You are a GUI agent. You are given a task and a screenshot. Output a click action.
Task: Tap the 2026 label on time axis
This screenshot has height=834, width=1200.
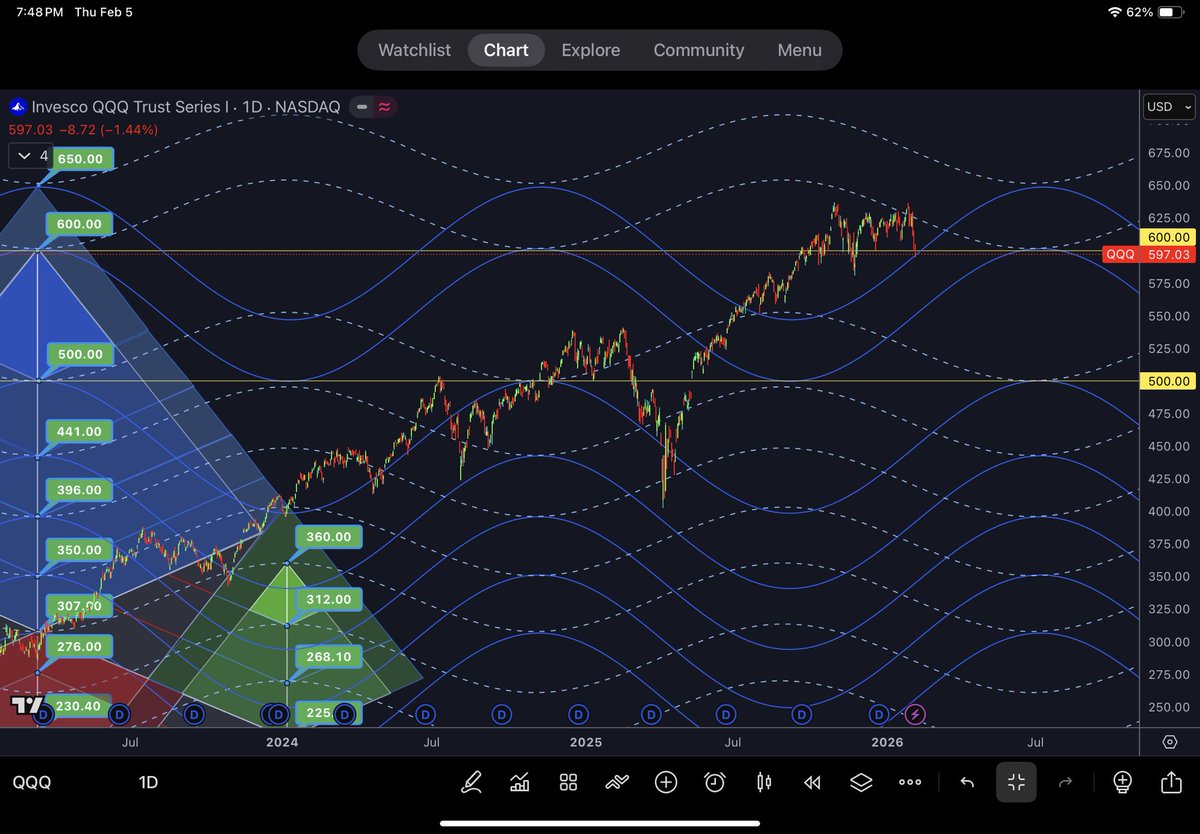[887, 742]
